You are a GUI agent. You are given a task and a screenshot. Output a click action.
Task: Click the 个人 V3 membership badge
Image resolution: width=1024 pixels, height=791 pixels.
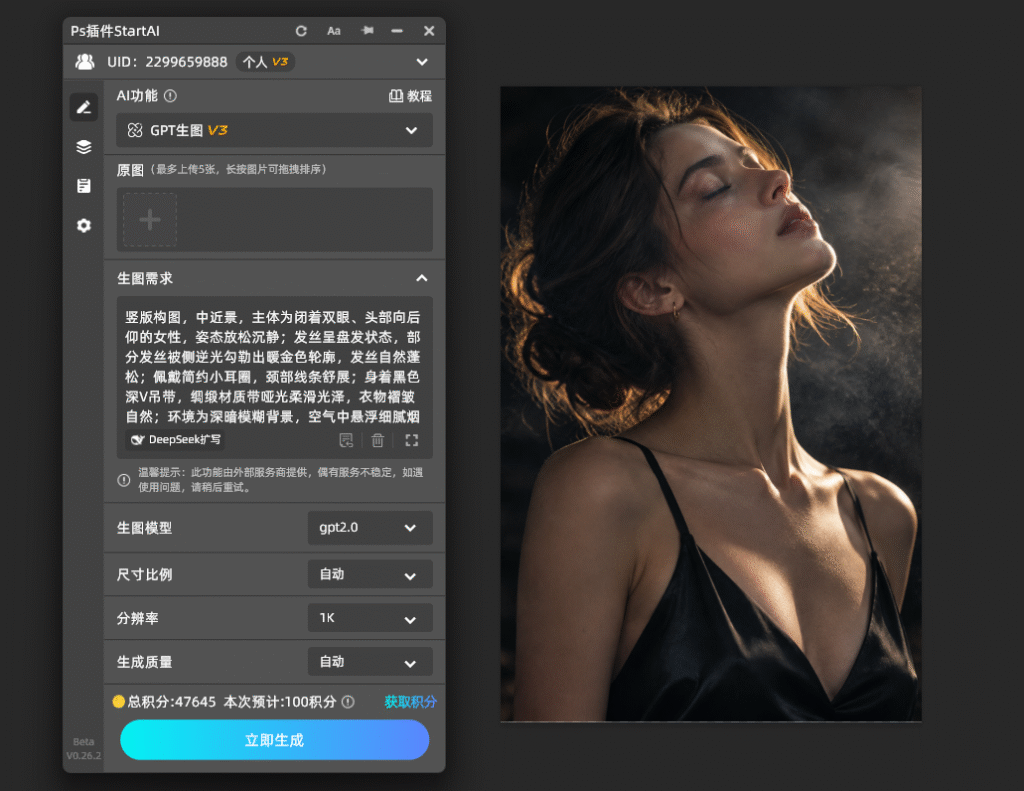tap(265, 62)
